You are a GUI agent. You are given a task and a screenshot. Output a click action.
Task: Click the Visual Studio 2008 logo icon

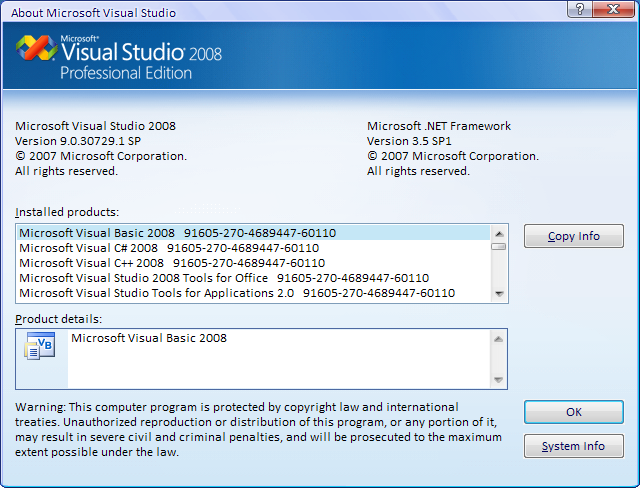tap(37, 48)
